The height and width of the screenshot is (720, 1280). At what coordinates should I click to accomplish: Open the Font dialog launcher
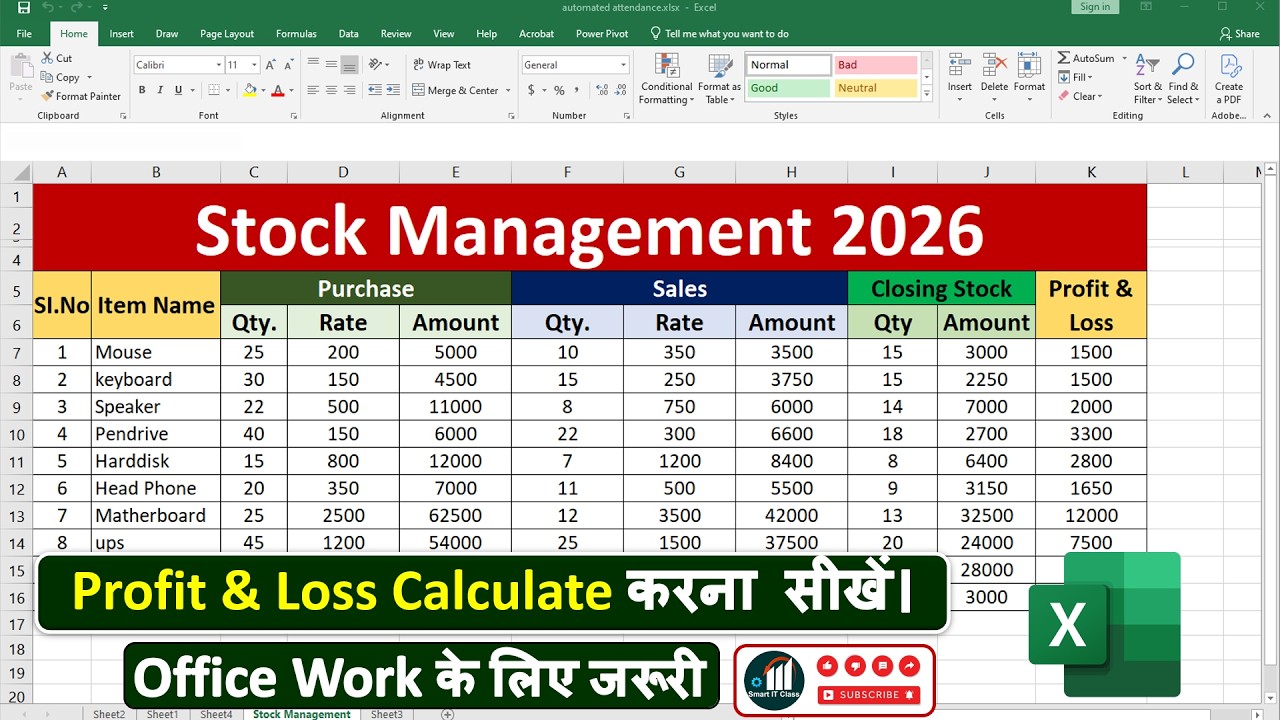pyautogui.click(x=293, y=116)
